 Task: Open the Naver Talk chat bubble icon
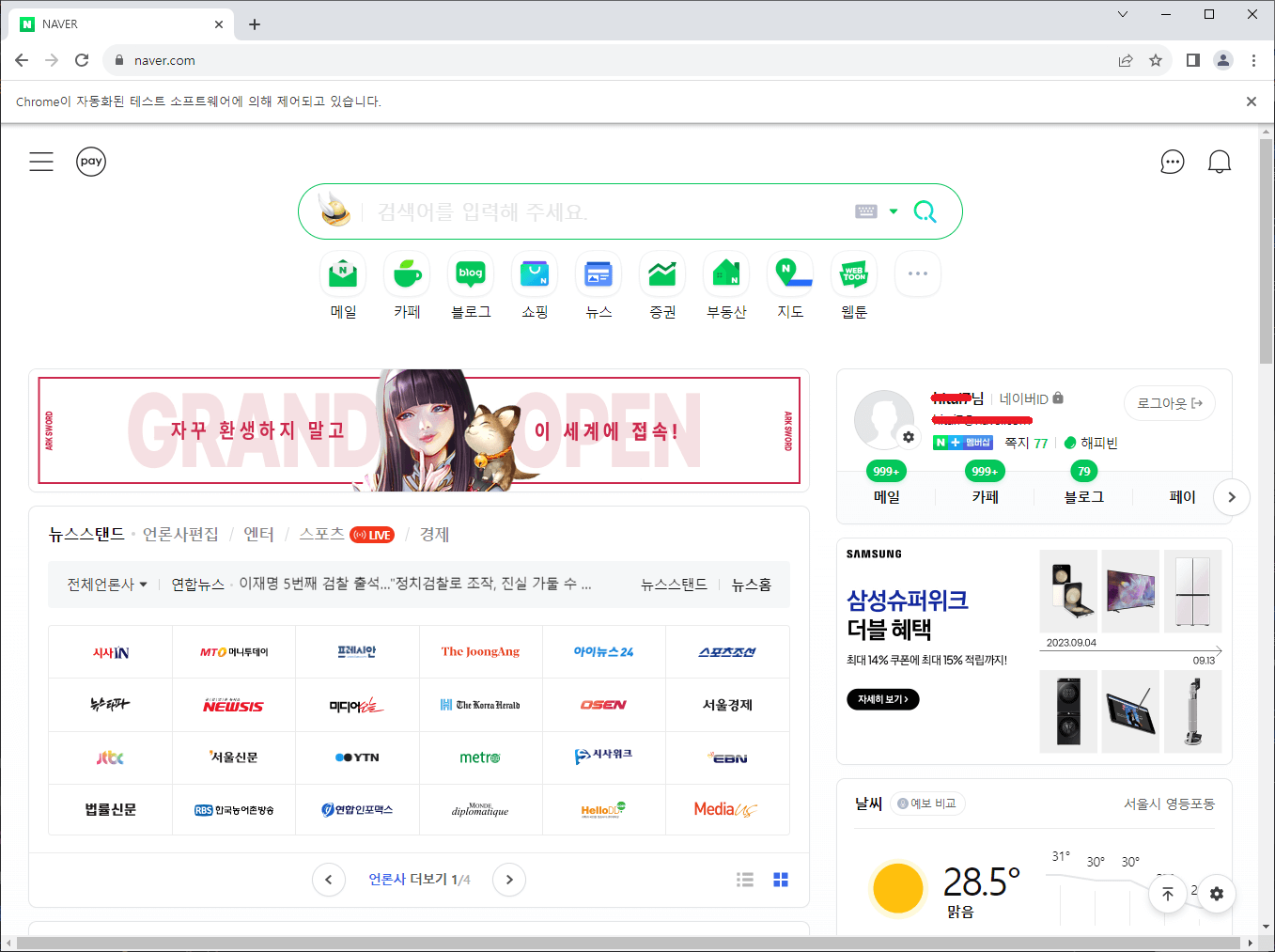[1173, 162]
